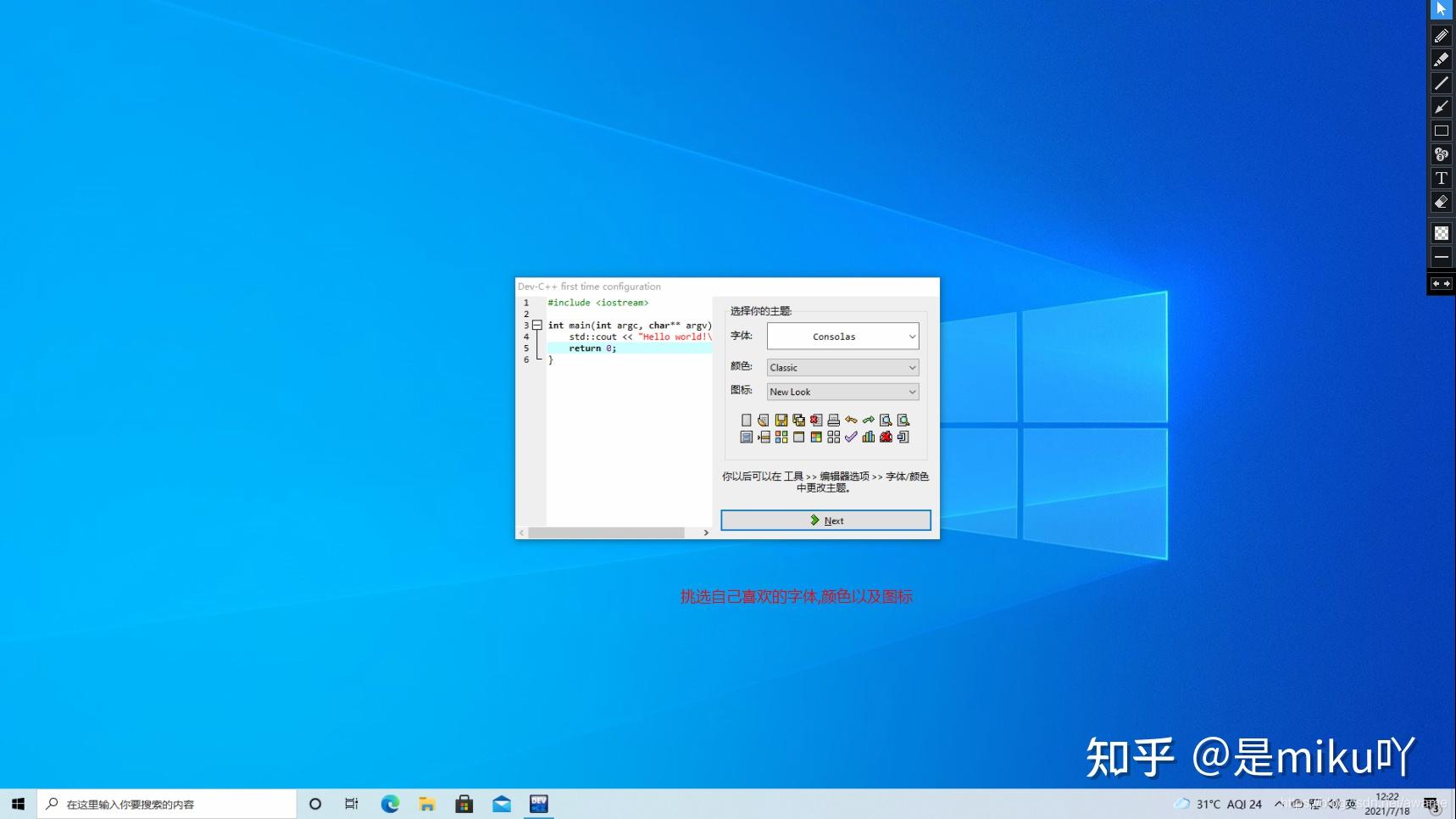1456x819 pixels.
Task: Click the Undo arrow in the theme preview
Action: pos(851,420)
